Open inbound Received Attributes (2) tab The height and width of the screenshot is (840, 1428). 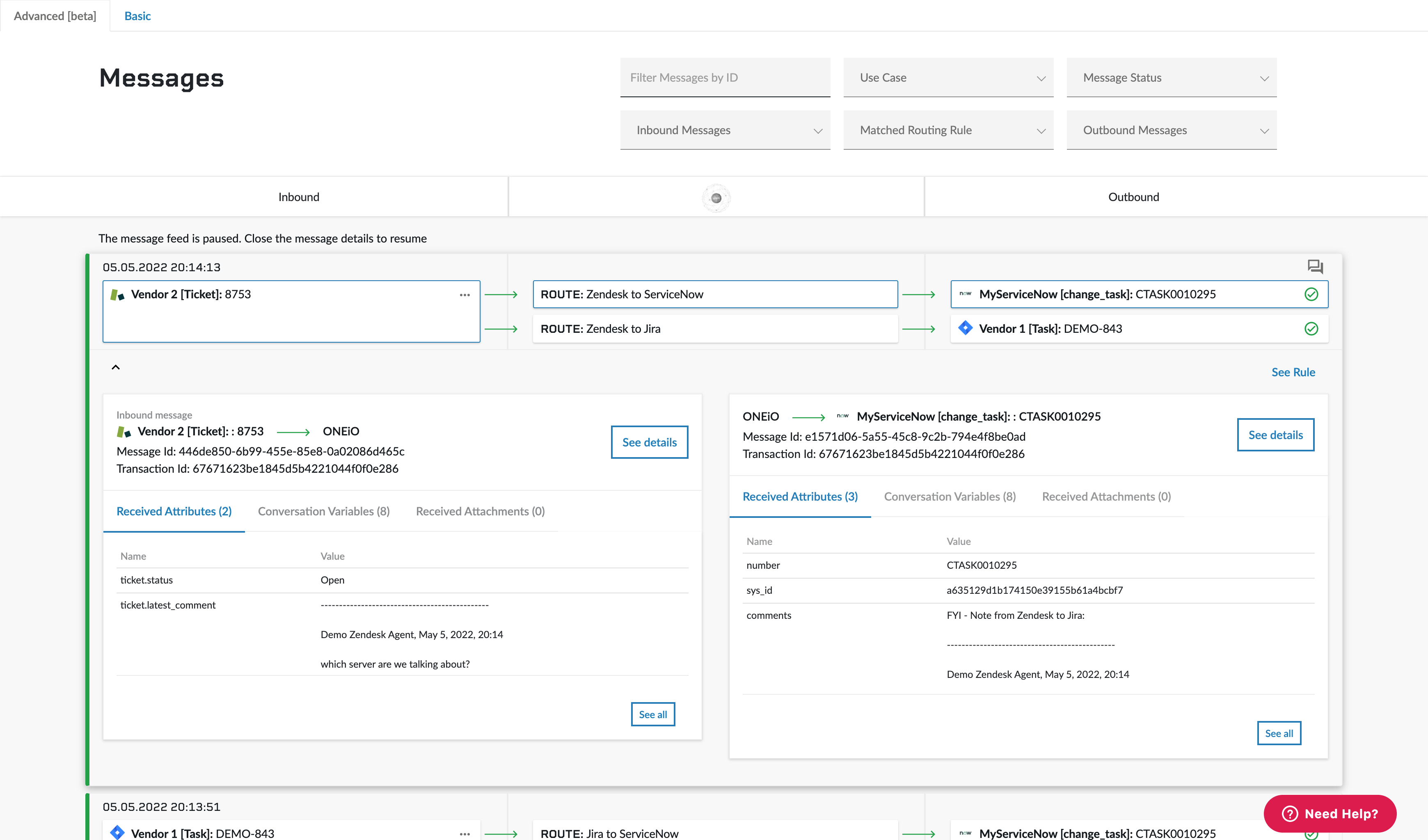174,511
